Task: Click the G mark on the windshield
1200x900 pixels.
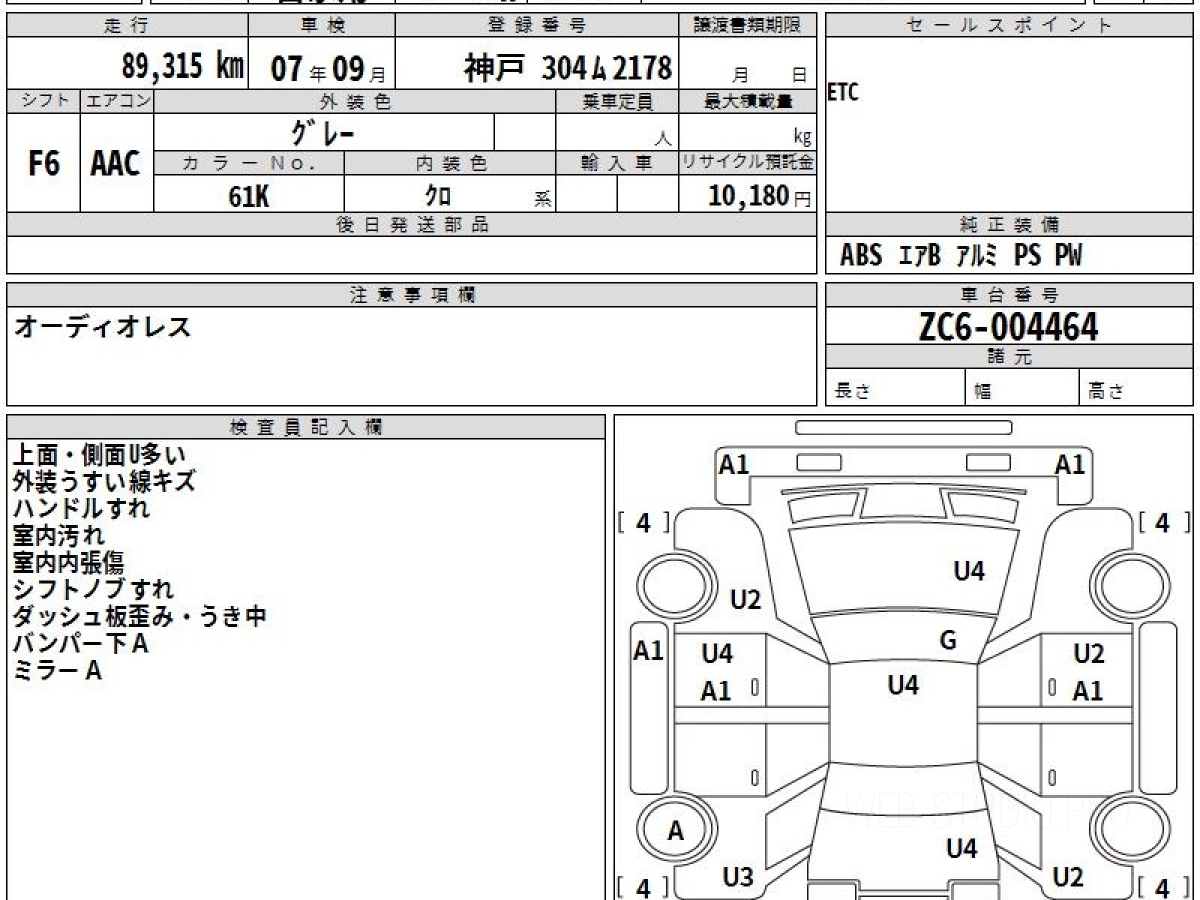Action: [x=948, y=641]
